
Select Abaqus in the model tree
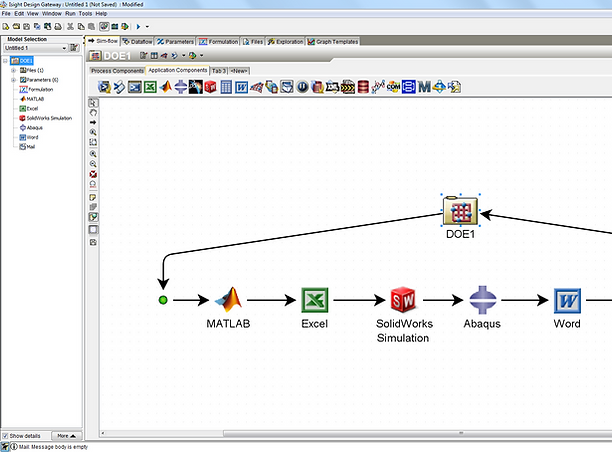(31, 128)
